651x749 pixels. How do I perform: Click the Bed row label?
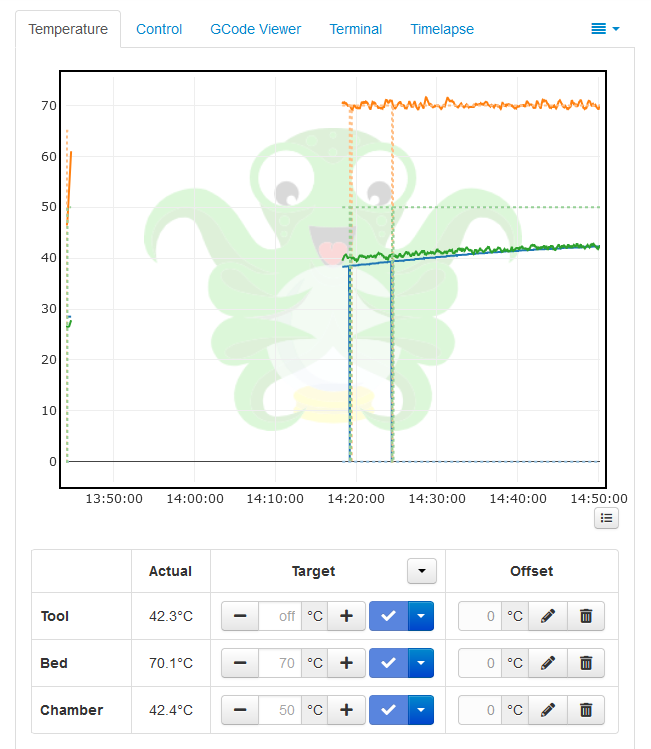[54, 663]
